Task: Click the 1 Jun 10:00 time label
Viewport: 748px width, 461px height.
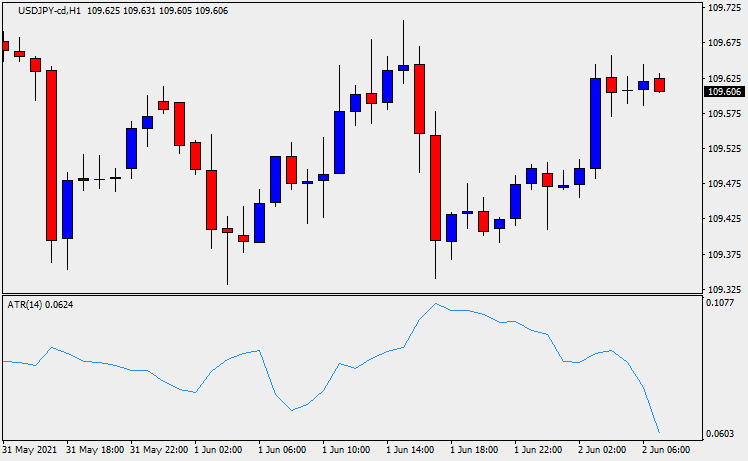Action: (346, 450)
